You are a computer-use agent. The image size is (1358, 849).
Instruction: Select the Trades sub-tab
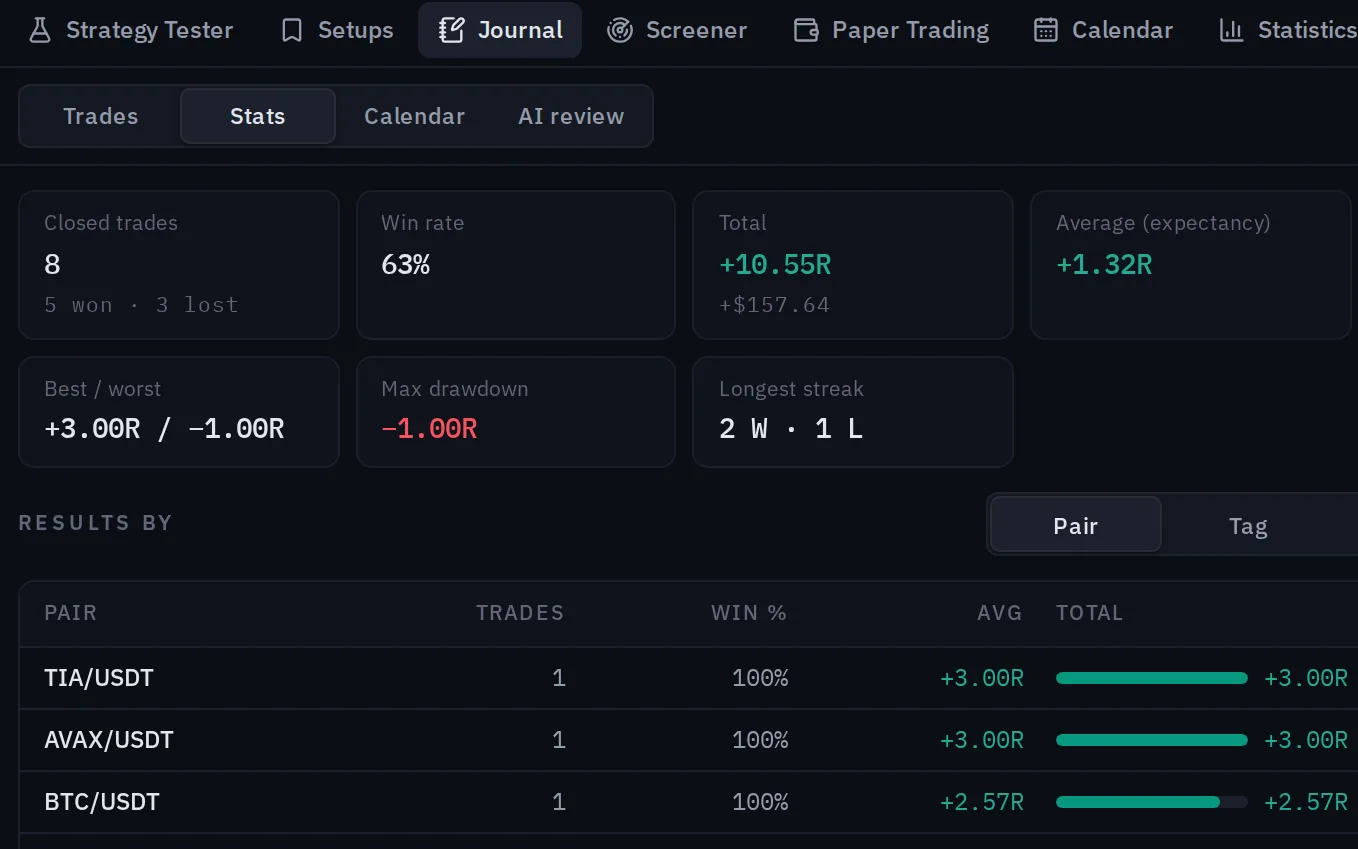[101, 116]
